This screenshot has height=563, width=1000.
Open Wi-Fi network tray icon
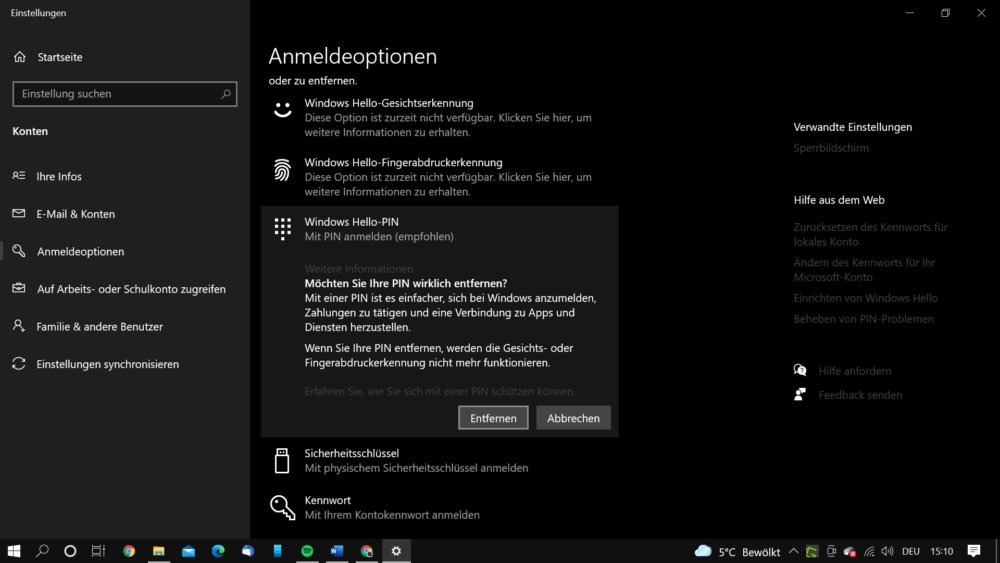869,552
